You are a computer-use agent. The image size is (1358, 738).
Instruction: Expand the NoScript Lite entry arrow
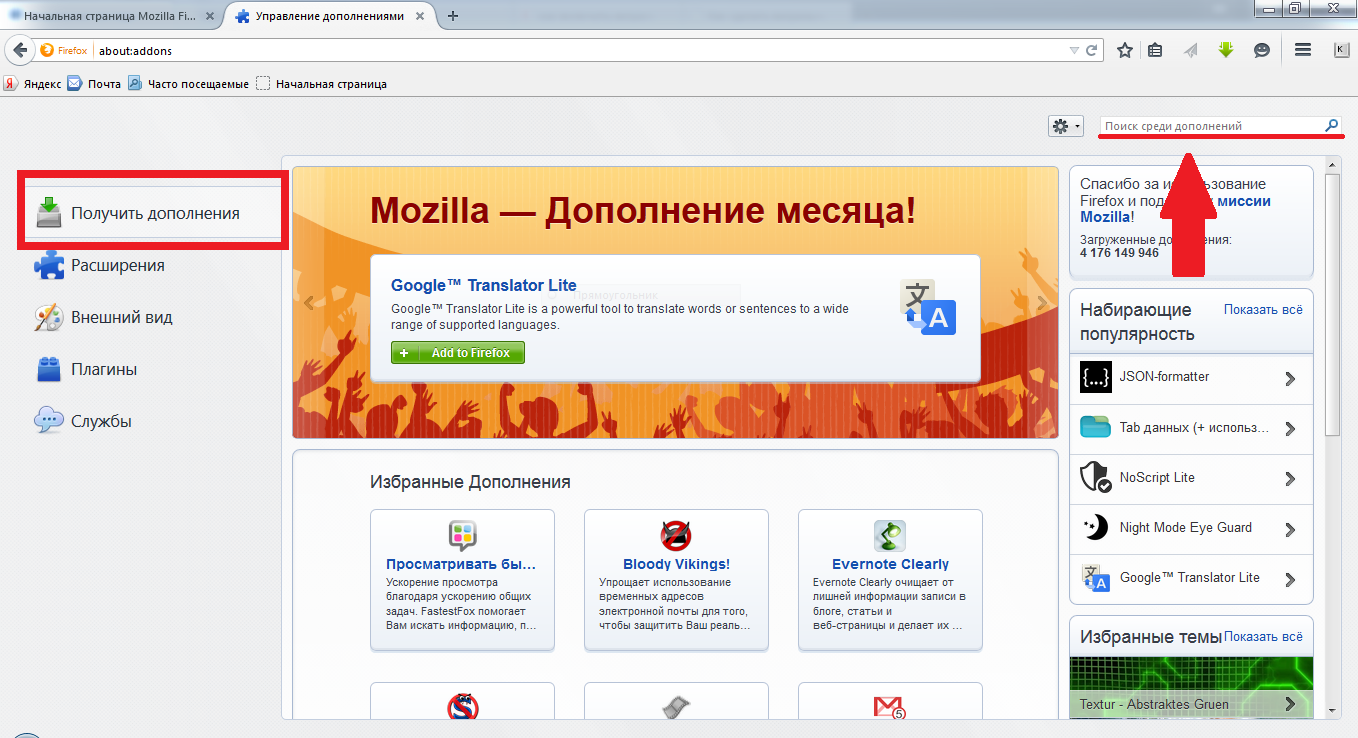(x=1290, y=479)
